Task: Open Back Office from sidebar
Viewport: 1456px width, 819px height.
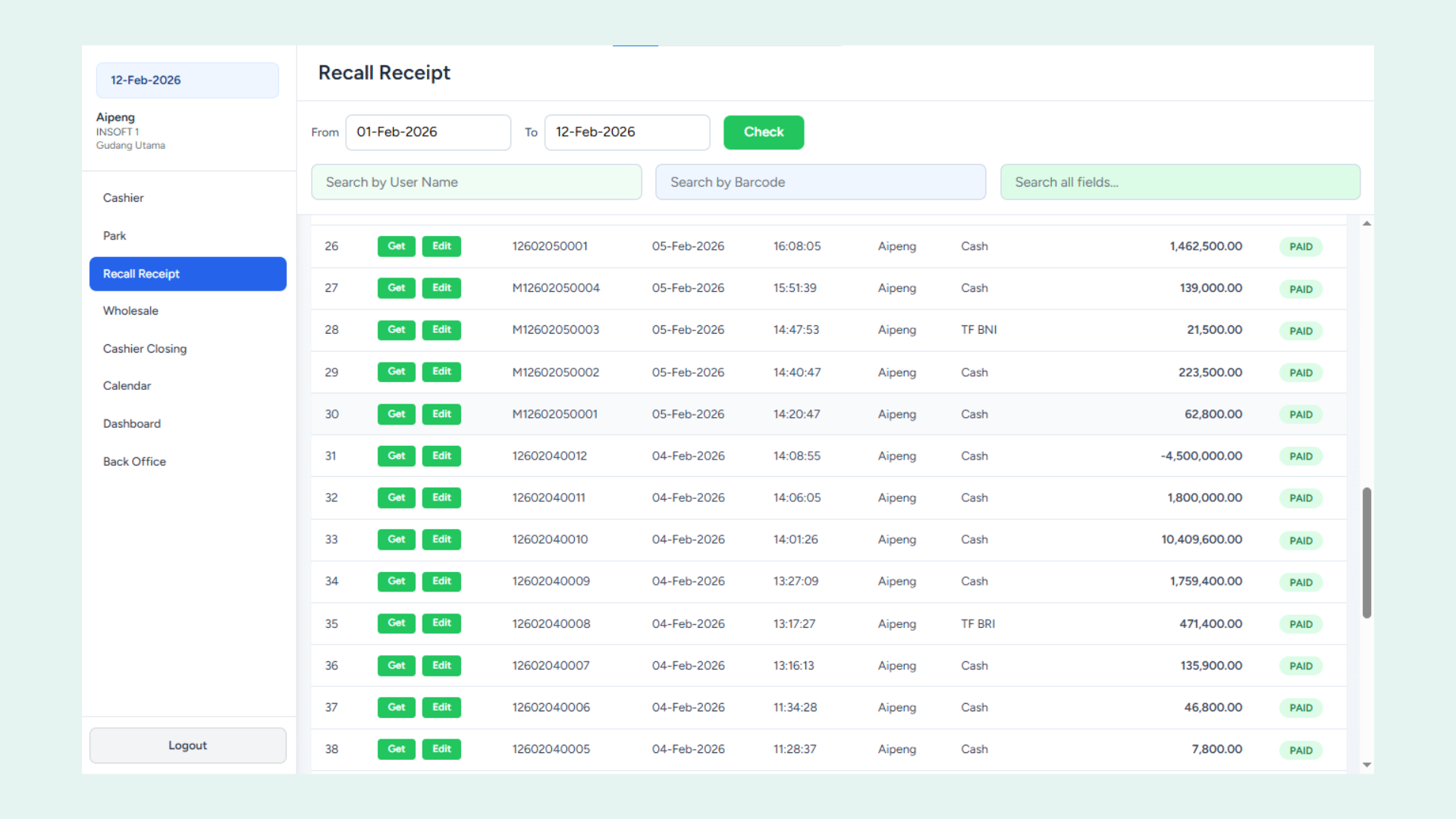Action: pyautogui.click(x=134, y=462)
